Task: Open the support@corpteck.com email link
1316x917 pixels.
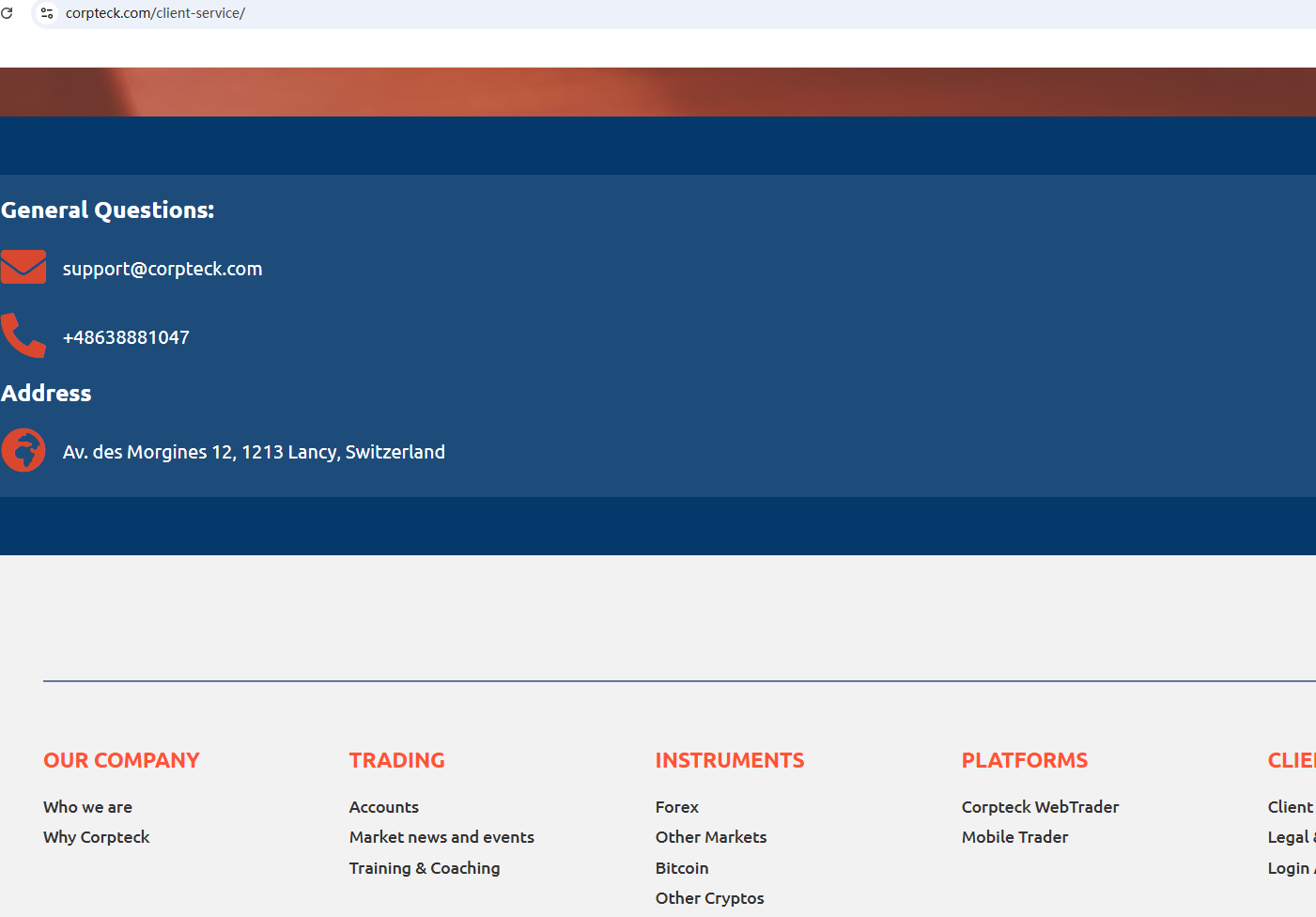Action: pyautogui.click(x=163, y=269)
